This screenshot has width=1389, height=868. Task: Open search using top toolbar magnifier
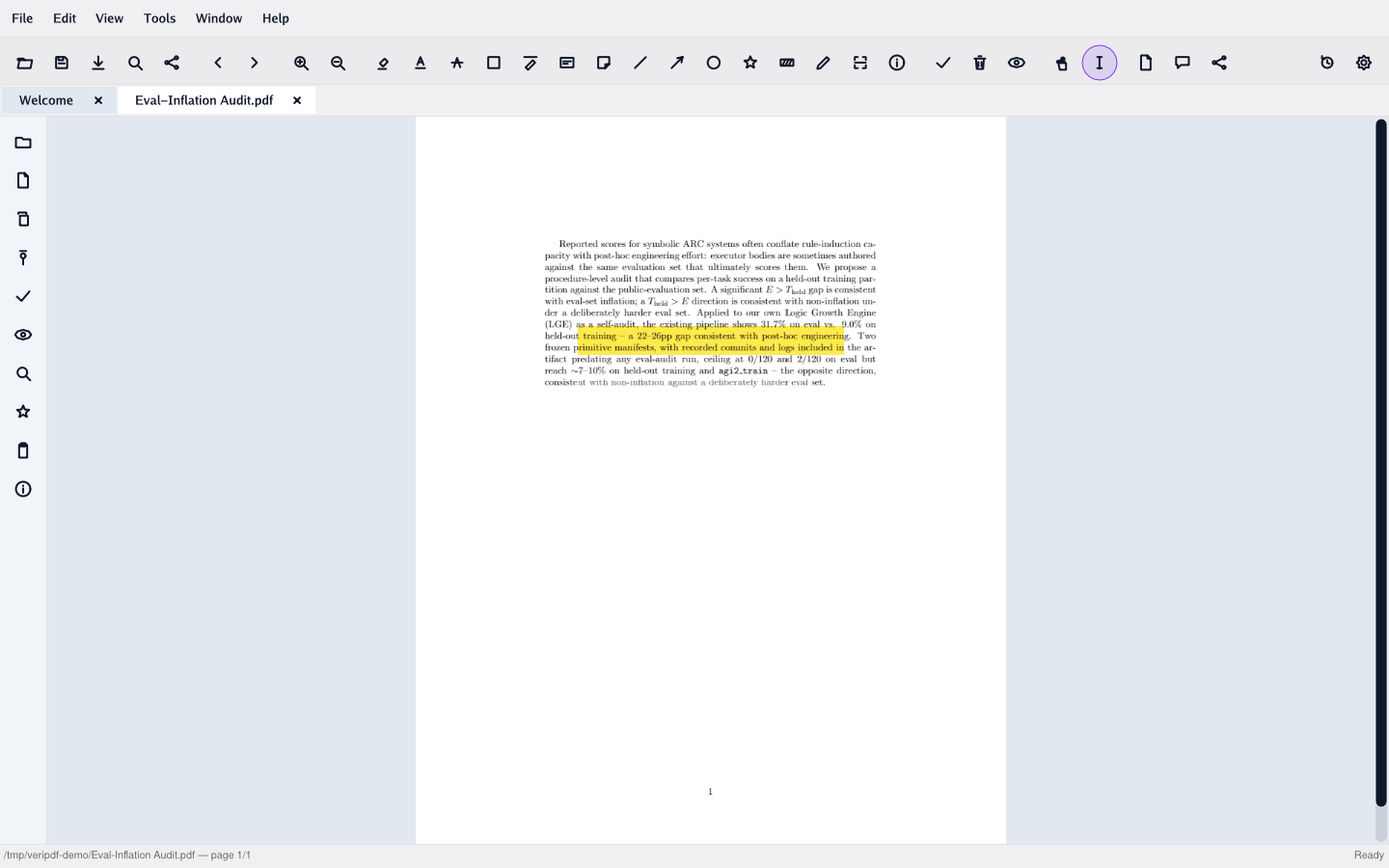pos(135,63)
